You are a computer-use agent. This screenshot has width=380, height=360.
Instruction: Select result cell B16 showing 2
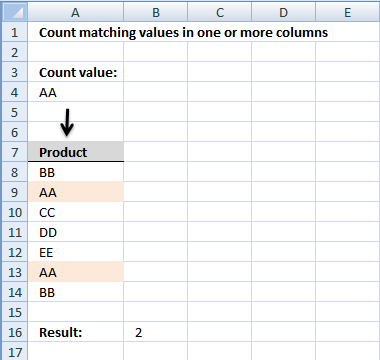point(156,332)
